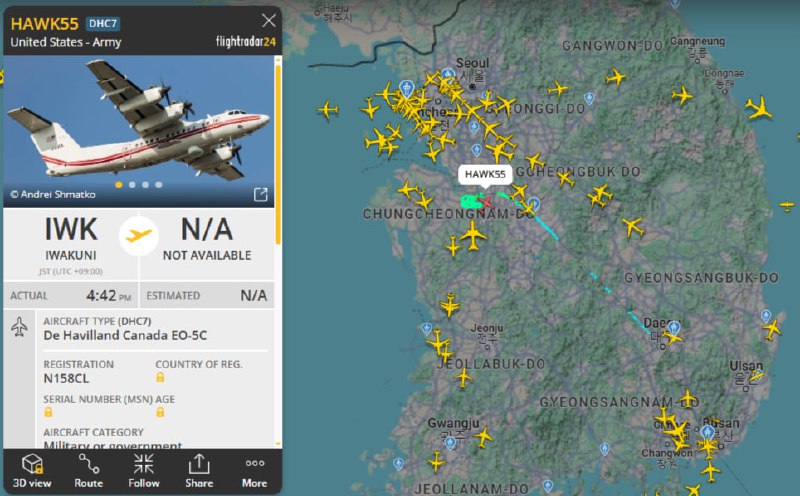Select the second photo carousel dot
800x496 pixels.
pos(132,185)
